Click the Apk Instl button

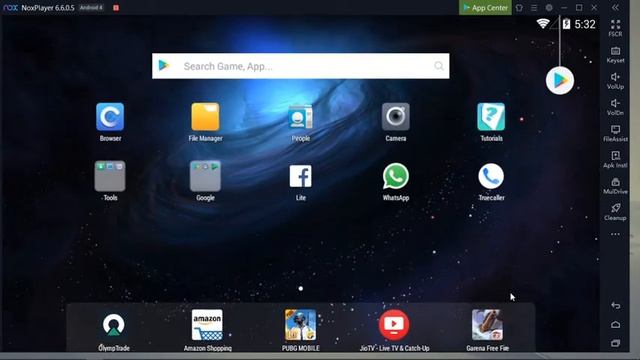pos(616,160)
